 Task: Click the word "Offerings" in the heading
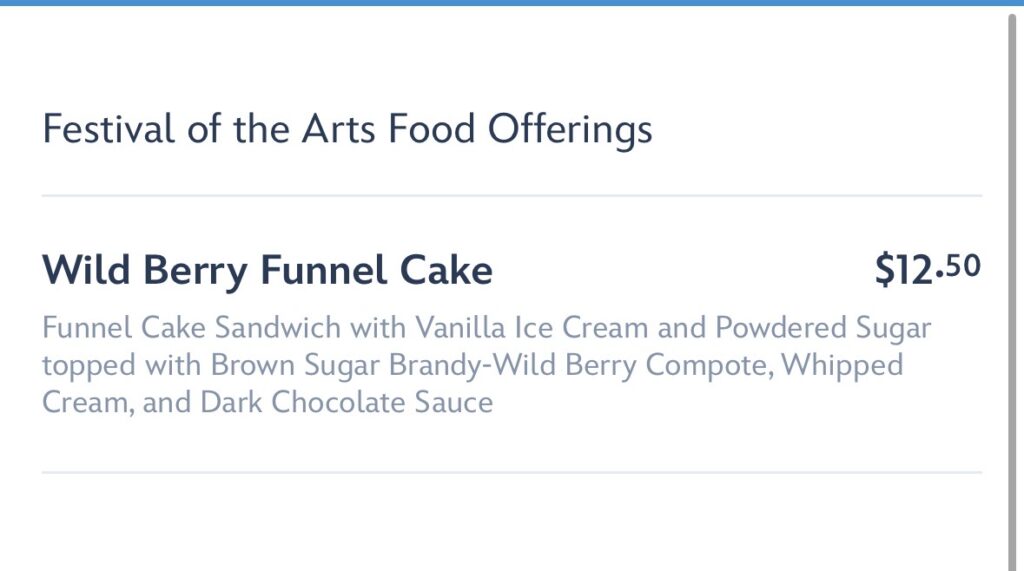click(x=570, y=130)
